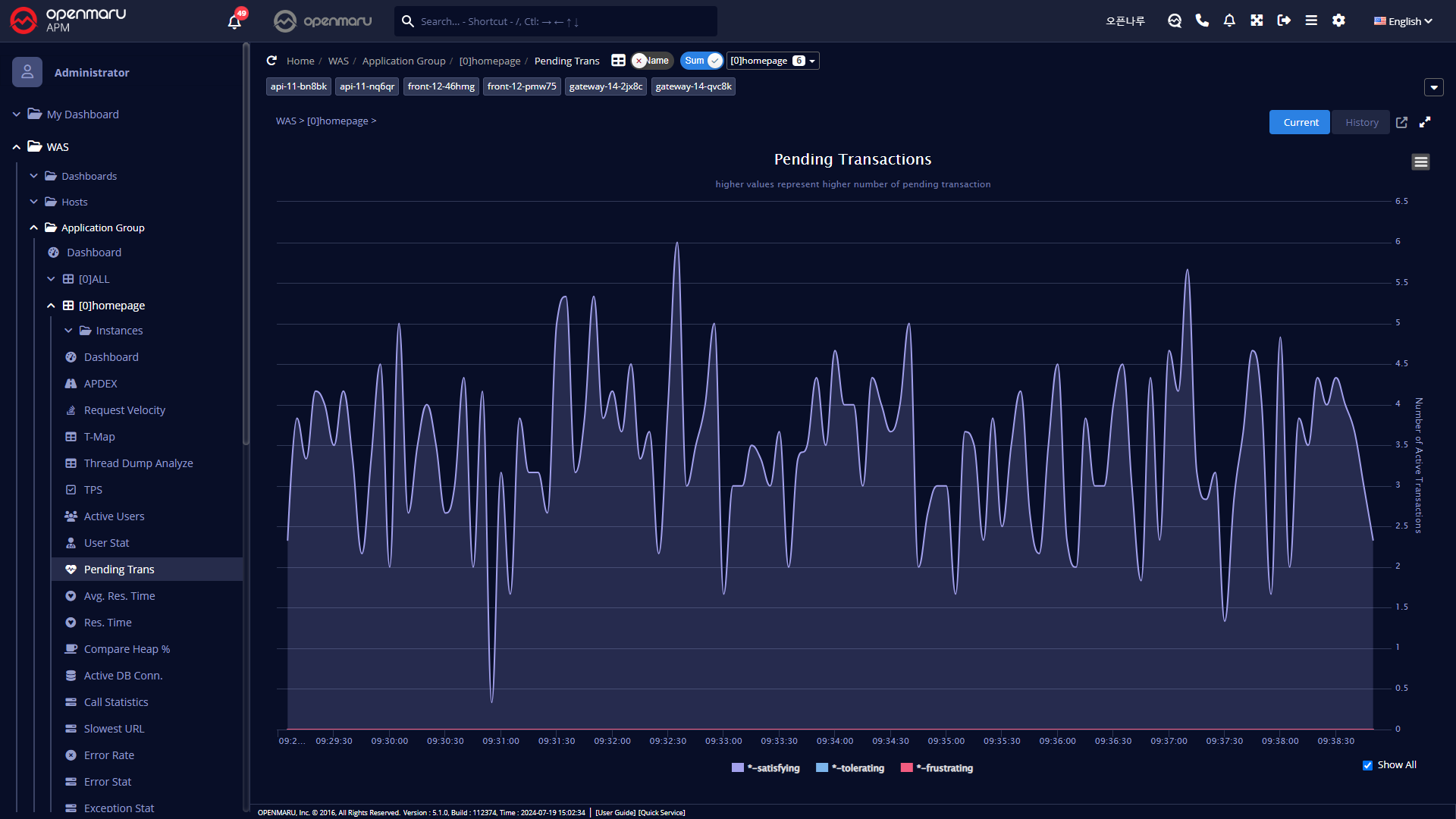Click the phone icon in top bar

click(1202, 20)
